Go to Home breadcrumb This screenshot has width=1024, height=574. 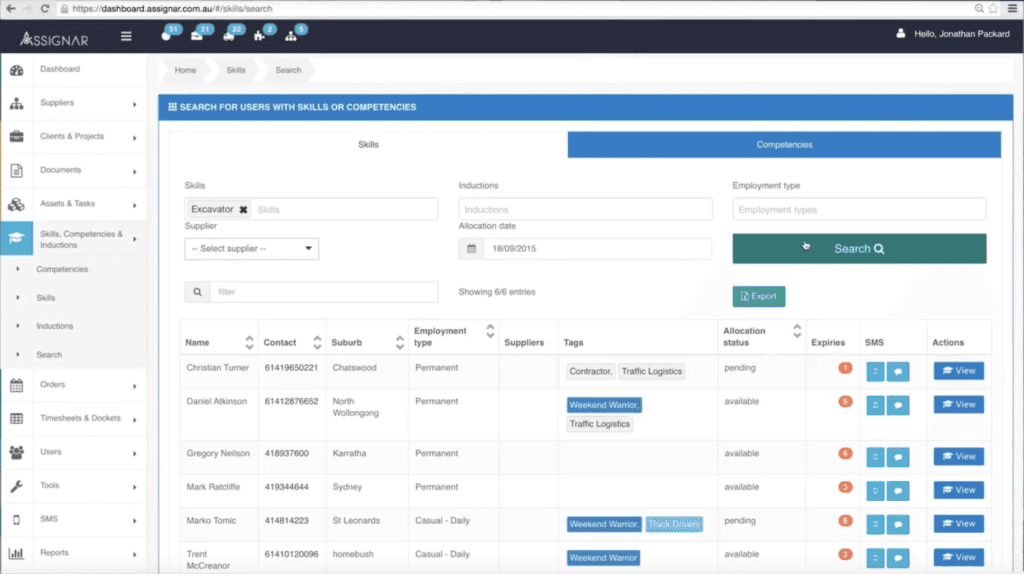click(x=185, y=70)
